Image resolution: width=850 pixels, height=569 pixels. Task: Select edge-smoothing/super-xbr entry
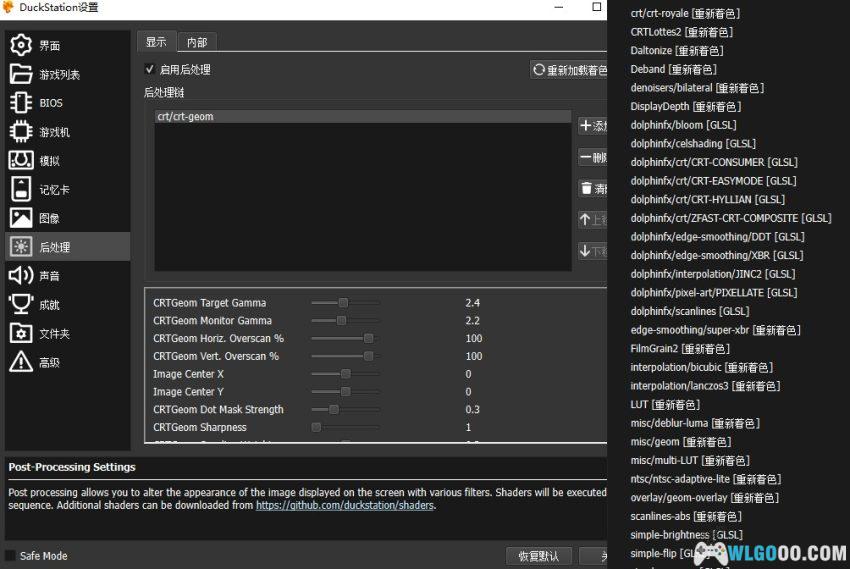point(716,330)
